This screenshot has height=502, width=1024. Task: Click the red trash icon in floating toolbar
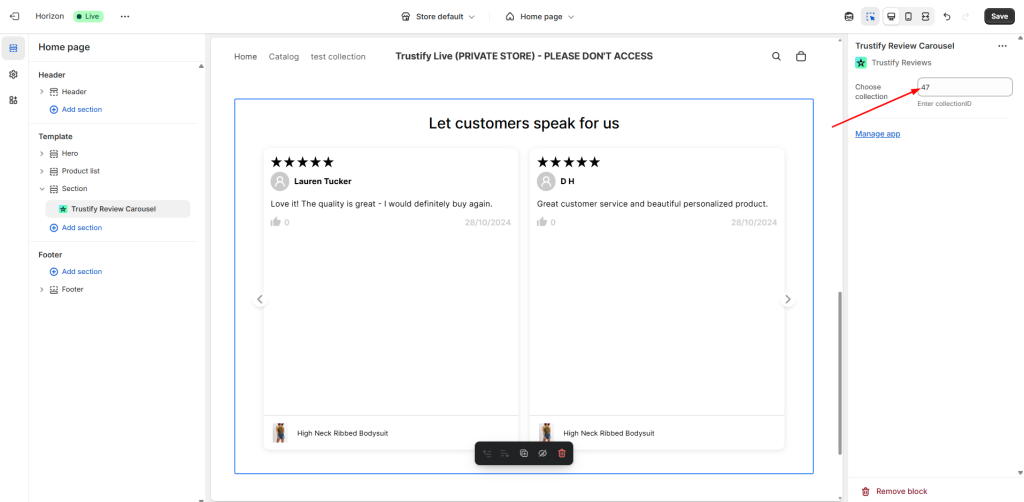[x=562, y=453]
